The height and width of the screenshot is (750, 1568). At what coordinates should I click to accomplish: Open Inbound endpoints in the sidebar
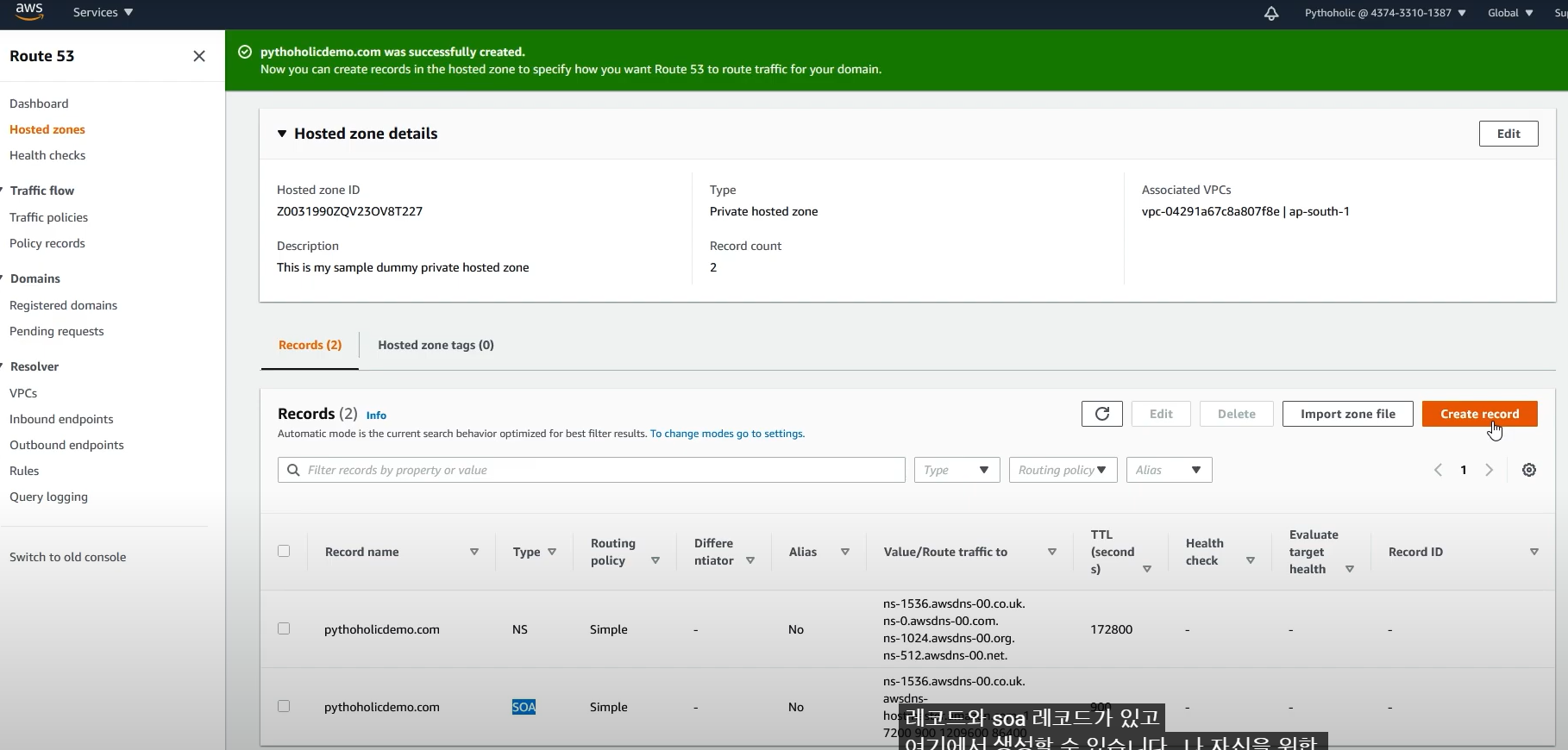[61, 419]
